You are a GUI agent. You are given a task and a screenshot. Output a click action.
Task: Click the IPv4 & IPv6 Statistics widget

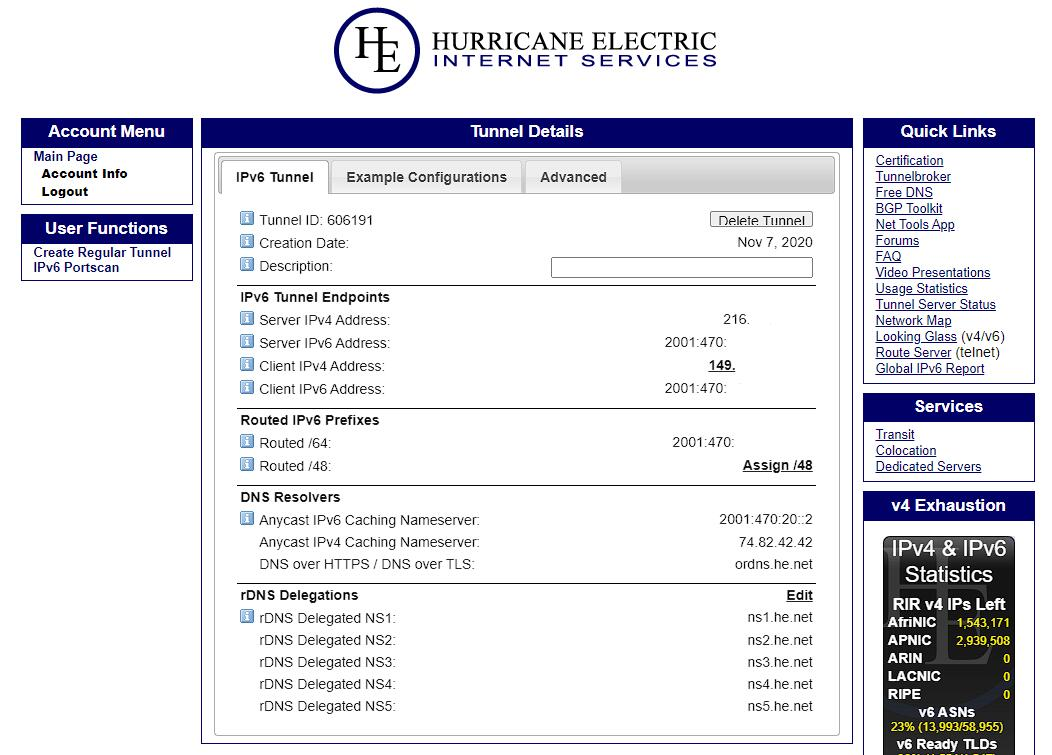click(949, 646)
